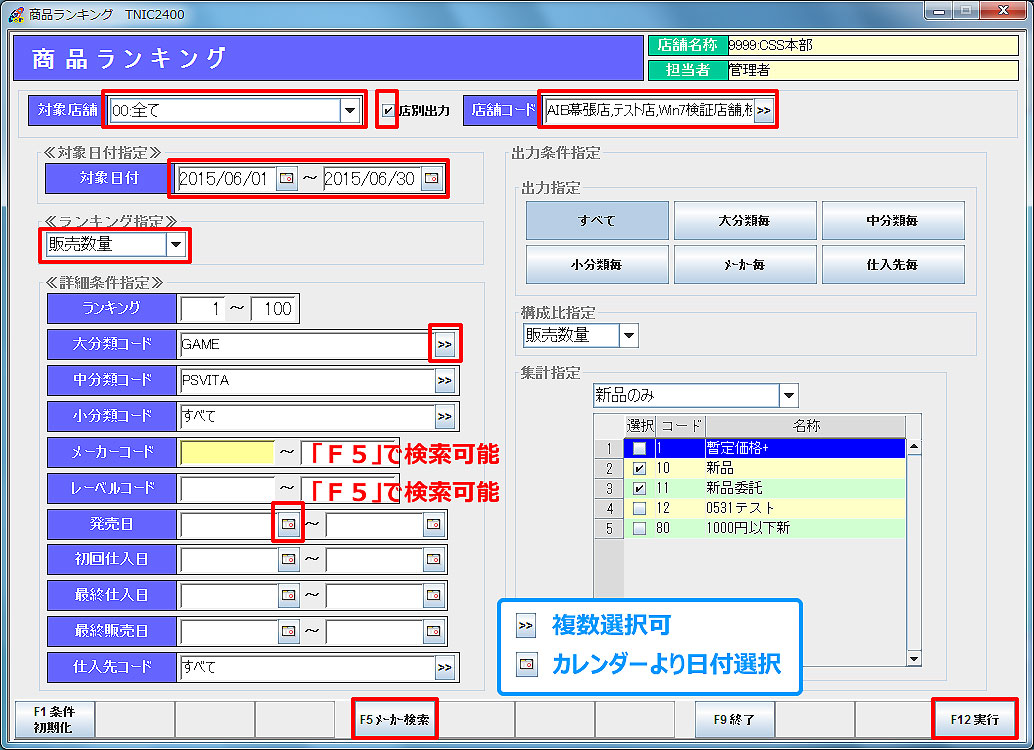1034x750 pixels.
Task: Open the ランキング指定 販売数量 dropdown
Action: (x=176, y=243)
